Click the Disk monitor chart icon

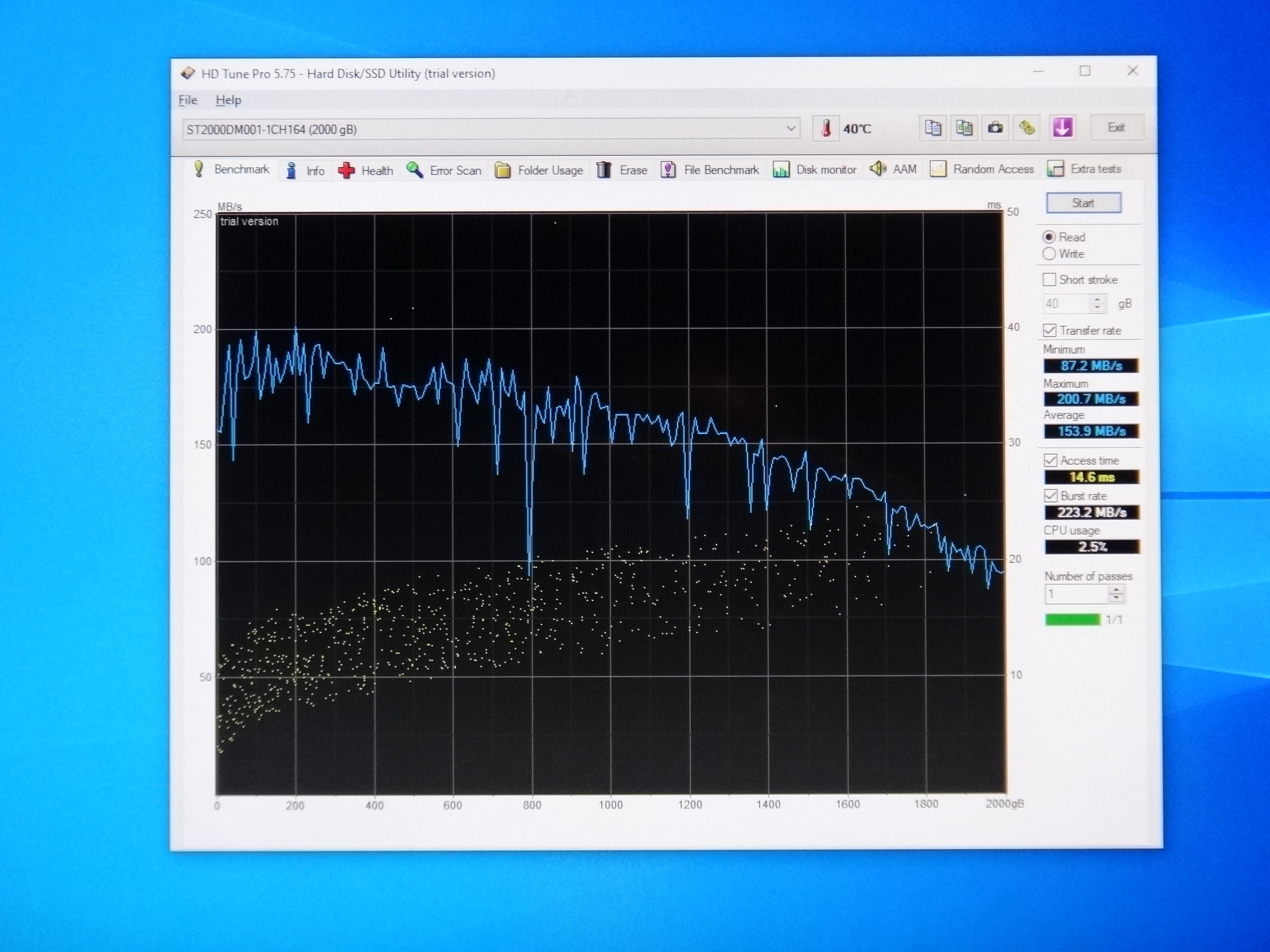[780, 169]
